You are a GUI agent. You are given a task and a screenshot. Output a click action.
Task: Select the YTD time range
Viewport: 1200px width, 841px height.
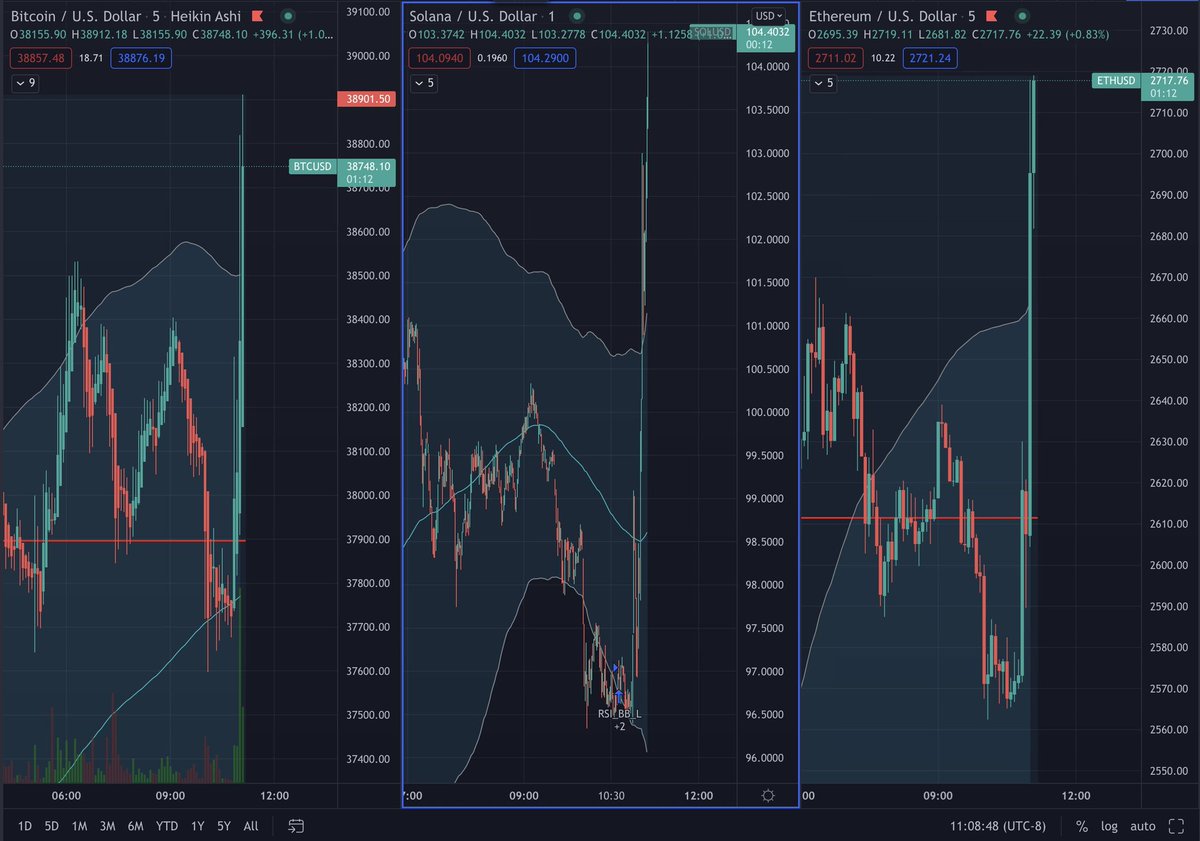(x=167, y=826)
